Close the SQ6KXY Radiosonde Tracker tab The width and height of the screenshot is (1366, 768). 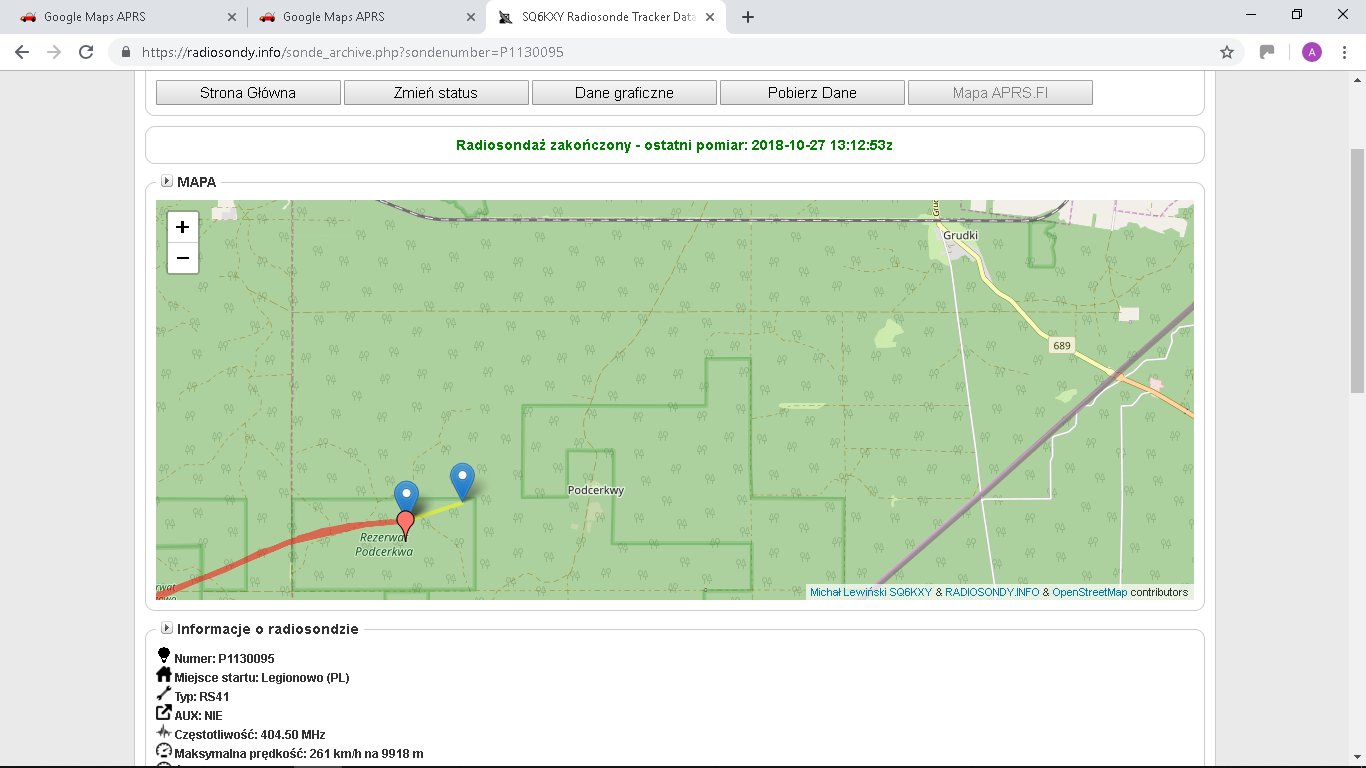[710, 17]
